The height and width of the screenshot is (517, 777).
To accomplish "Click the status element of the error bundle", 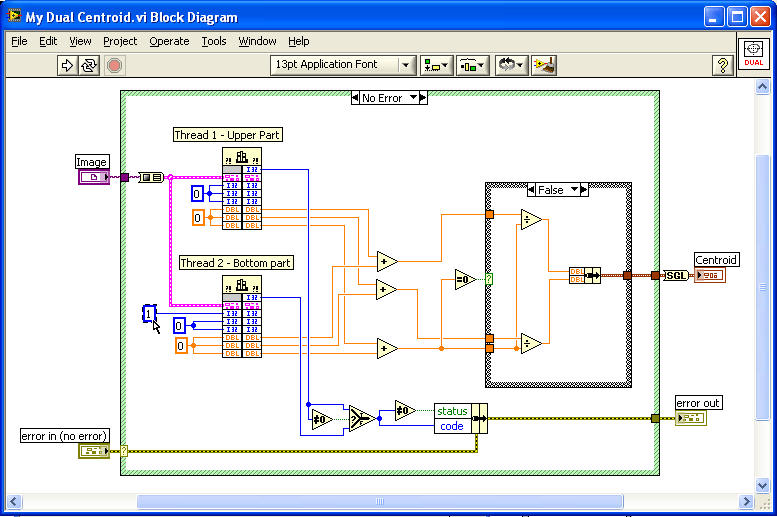I will (452, 411).
